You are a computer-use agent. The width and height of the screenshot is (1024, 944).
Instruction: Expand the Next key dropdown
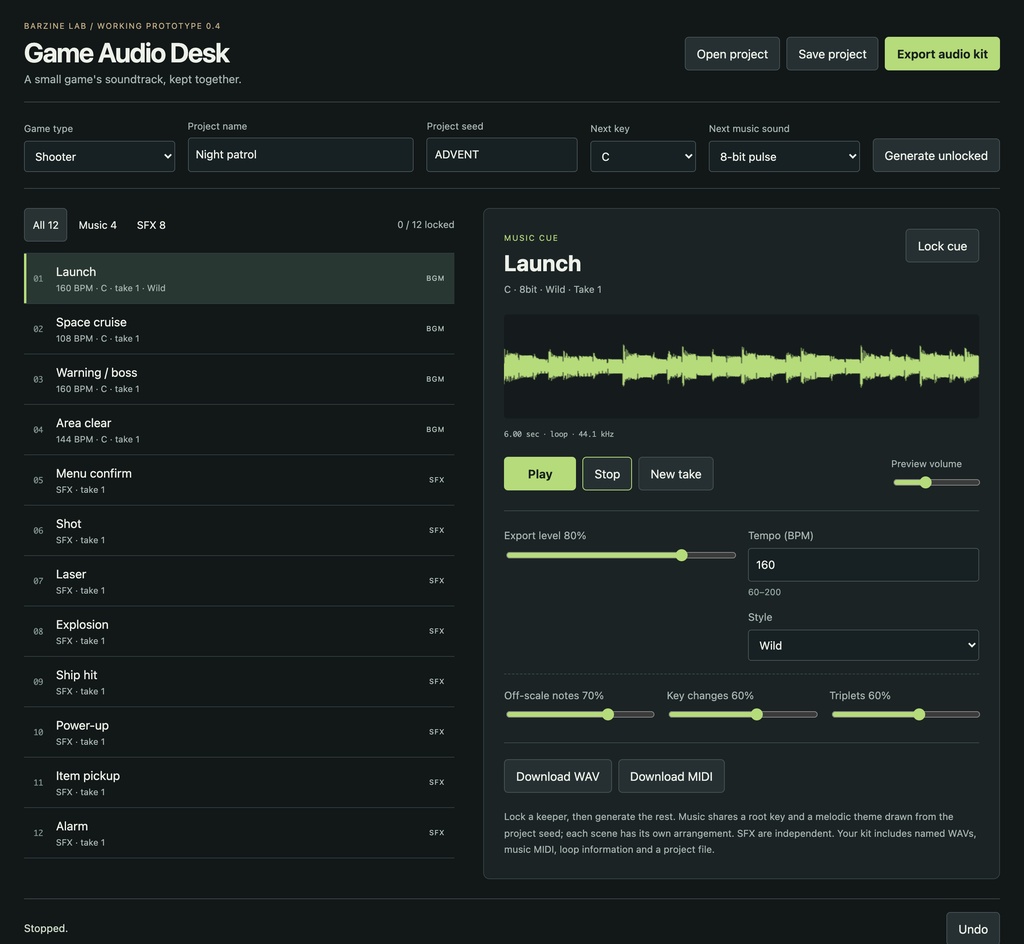(643, 157)
